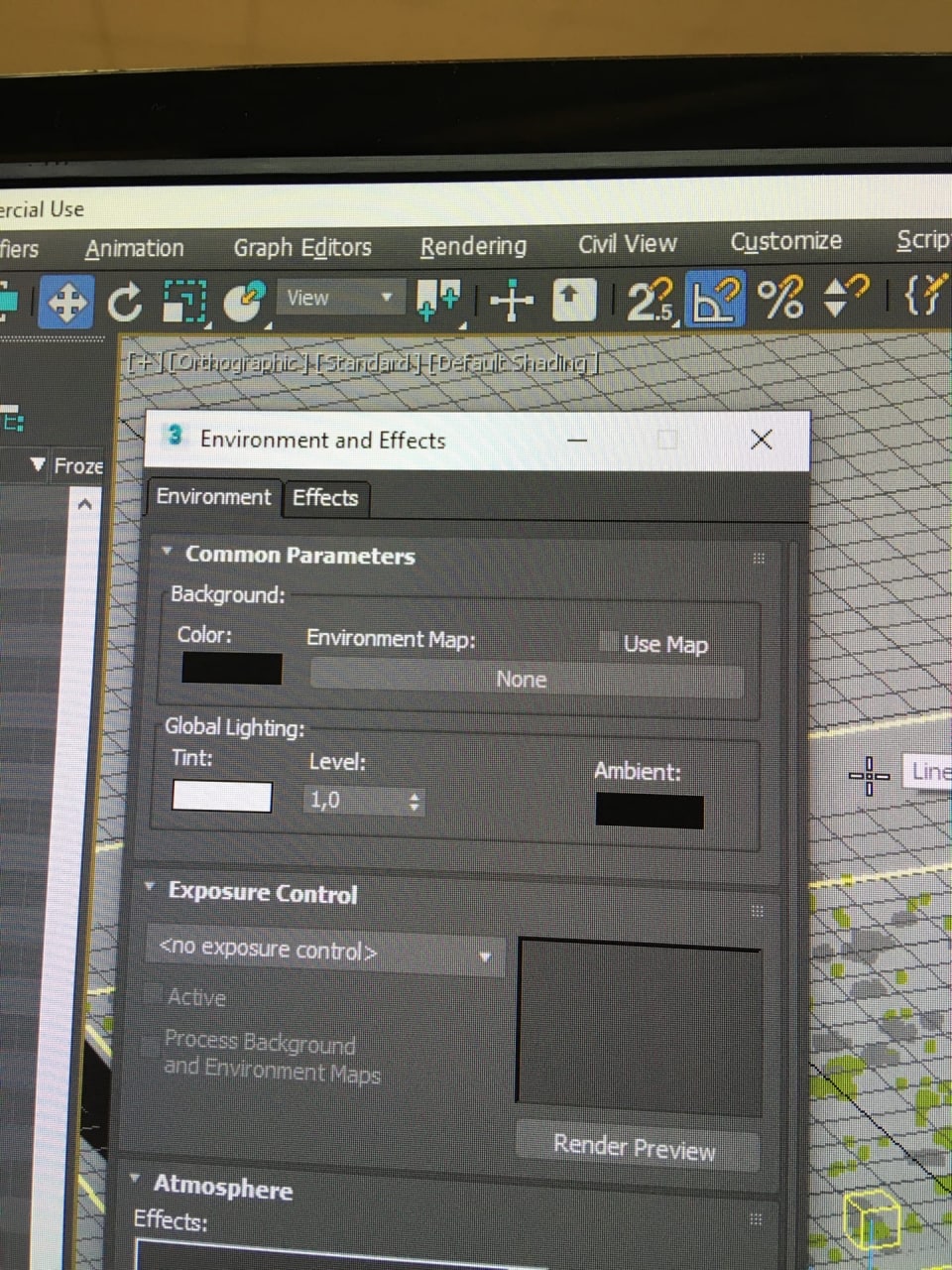The width and height of the screenshot is (952, 1270).
Task: Click Use Pivot Point Center icon
Action: 438,300
